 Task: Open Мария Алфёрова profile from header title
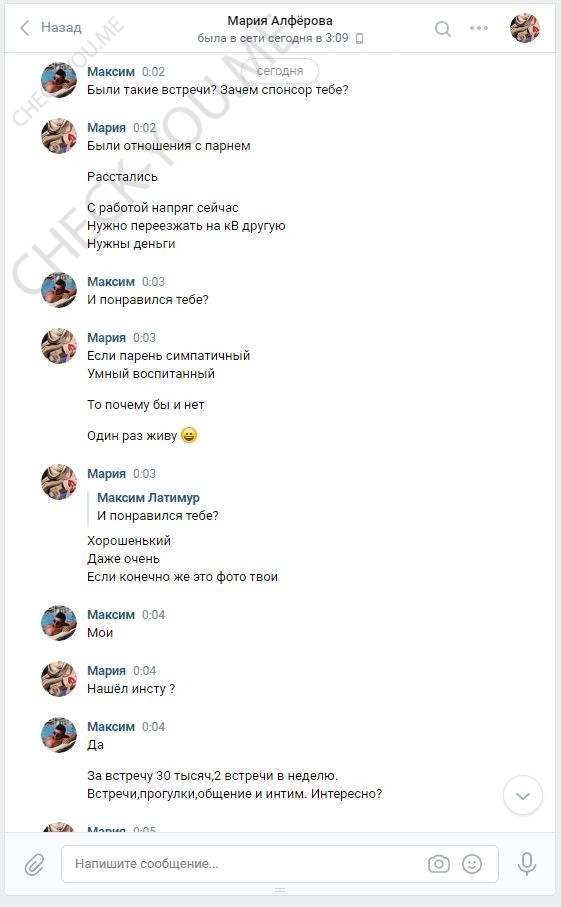coord(280,21)
